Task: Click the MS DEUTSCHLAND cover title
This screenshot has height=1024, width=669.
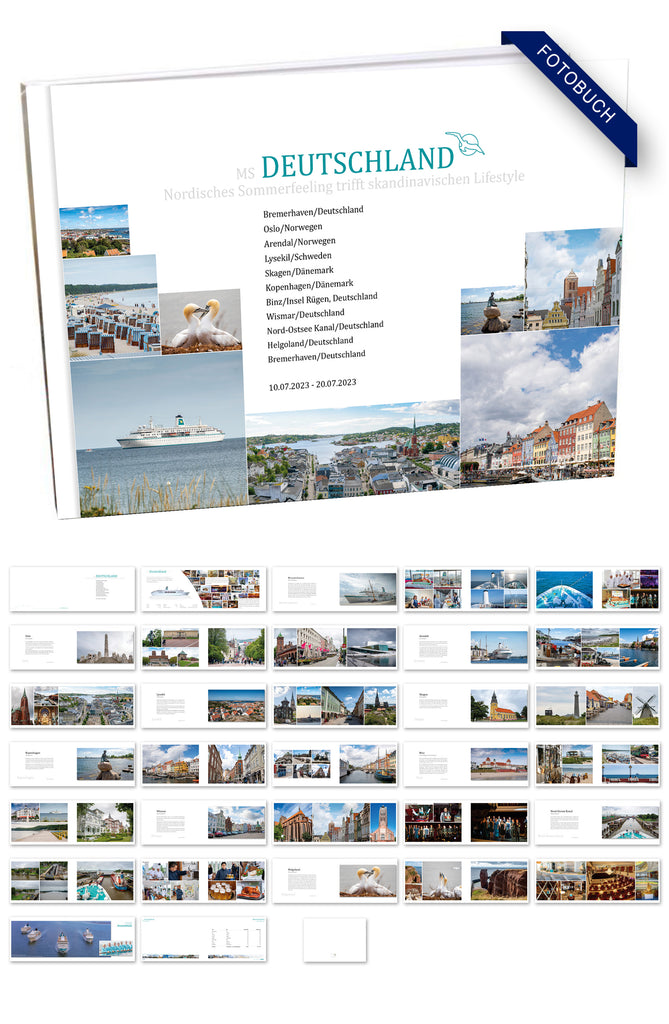Action: 345,165
